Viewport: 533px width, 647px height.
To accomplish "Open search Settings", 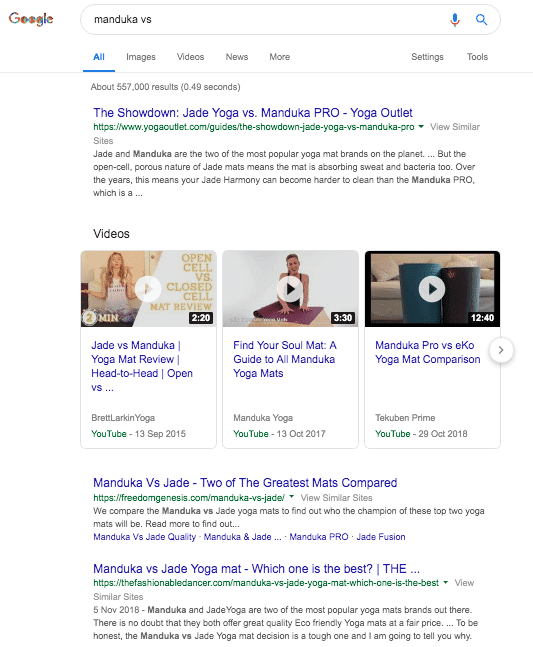I will [x=427, y=57].
